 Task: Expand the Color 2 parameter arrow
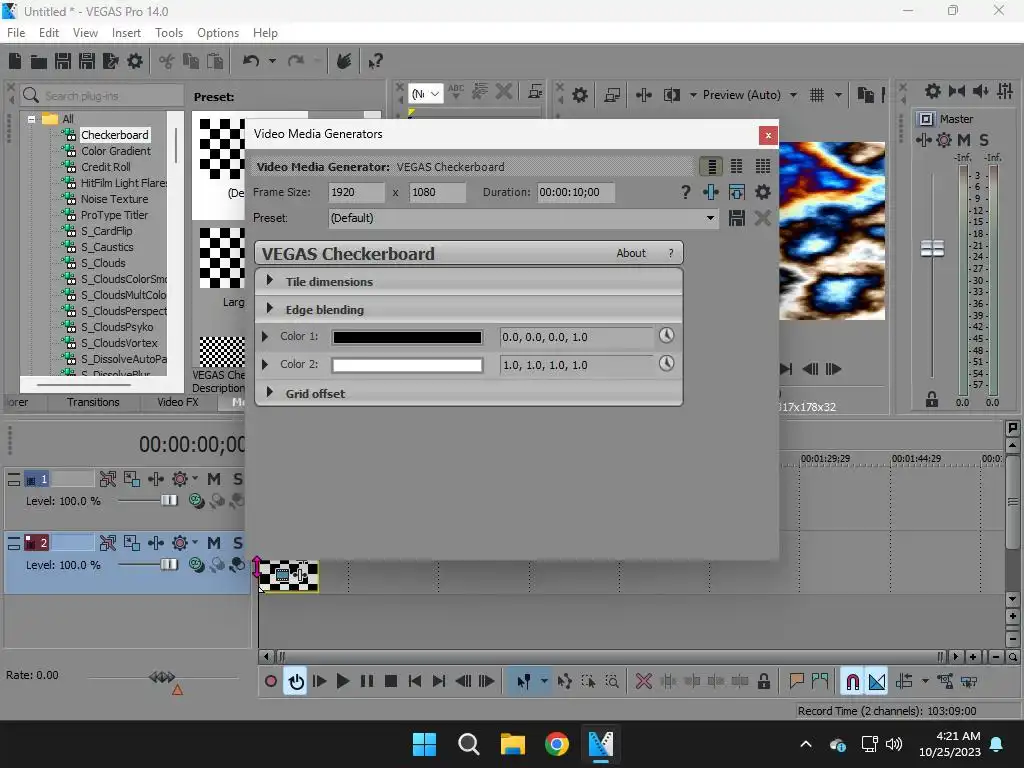[264, 364]
